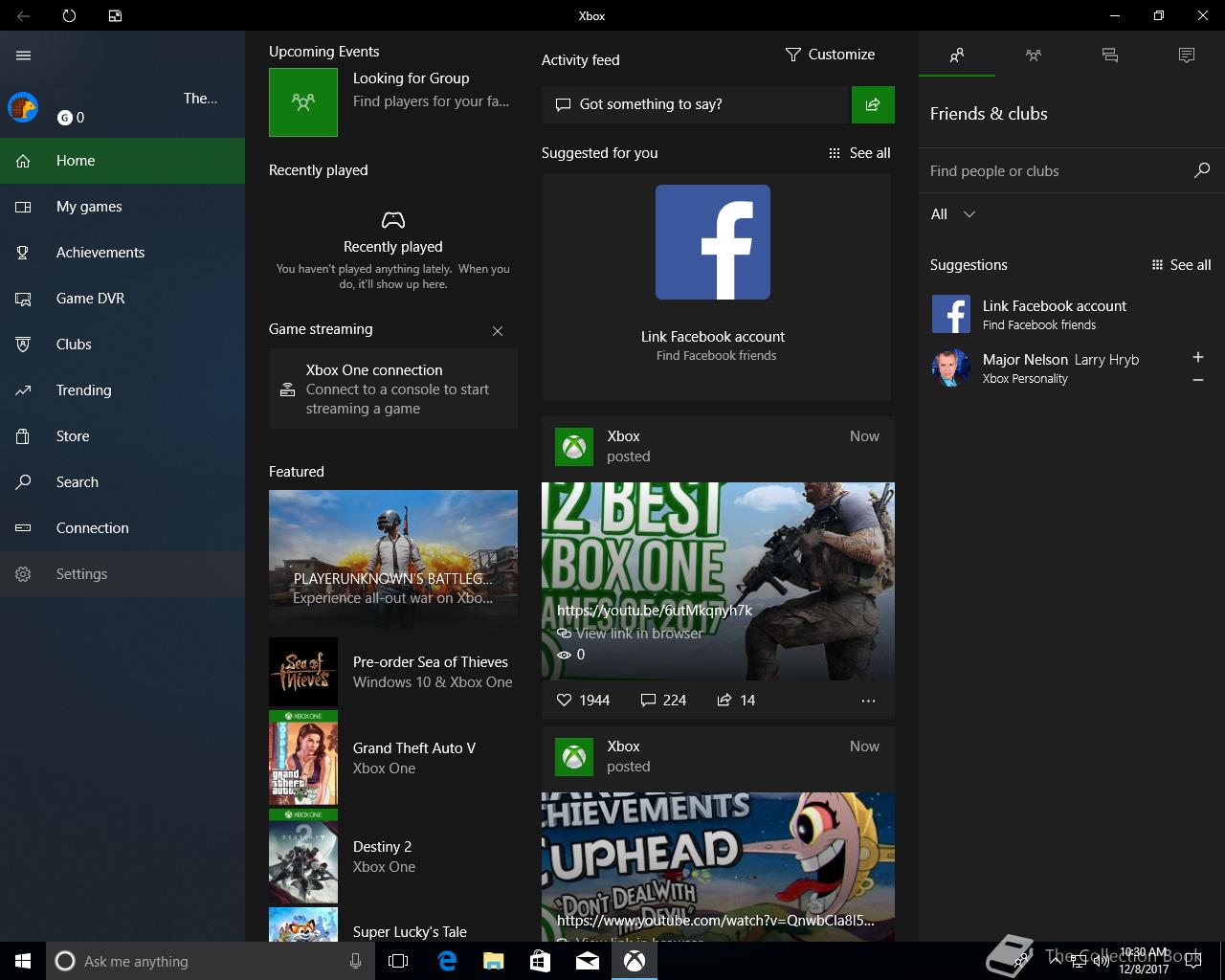This screenshot has height=980, width=1225.
Task: Click 'Got something to say?' field
Action: point(696,104)
